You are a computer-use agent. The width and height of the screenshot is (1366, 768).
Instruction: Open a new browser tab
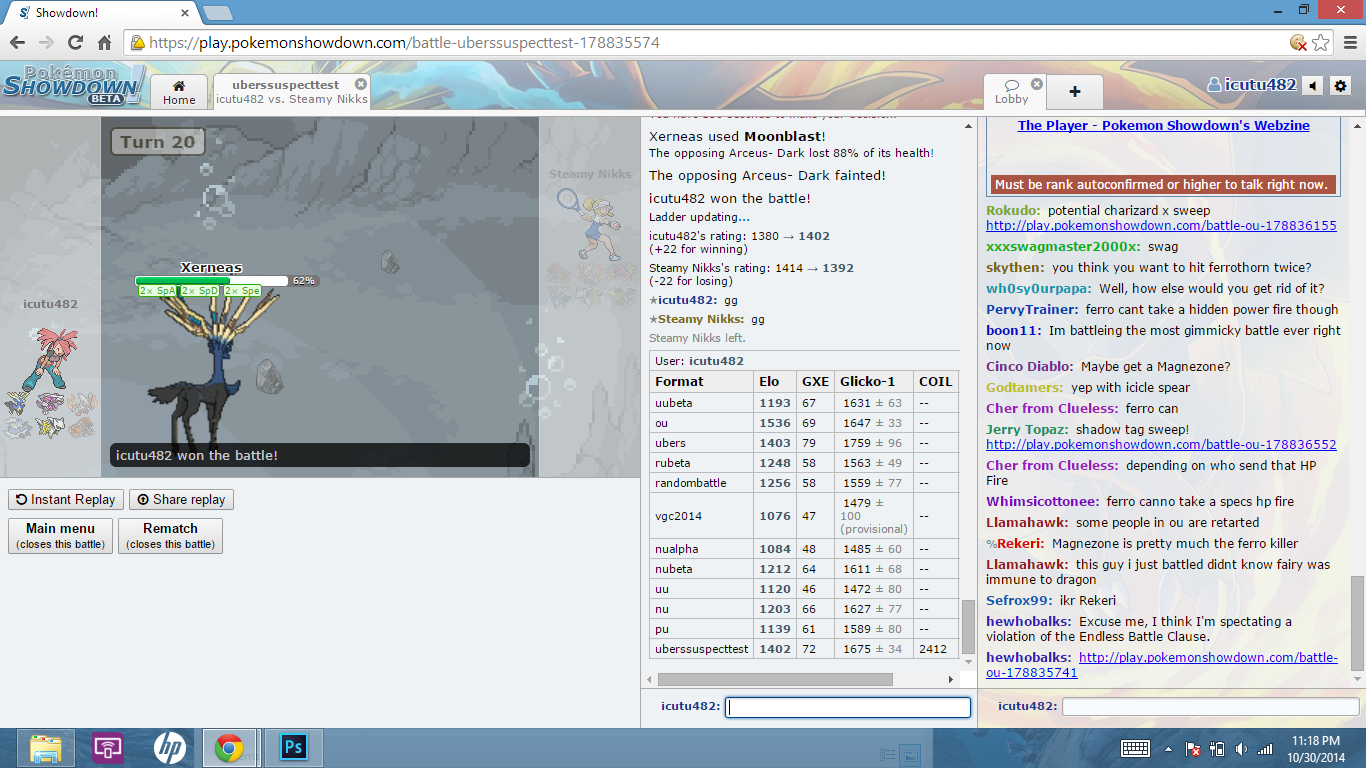click(217, 13)
